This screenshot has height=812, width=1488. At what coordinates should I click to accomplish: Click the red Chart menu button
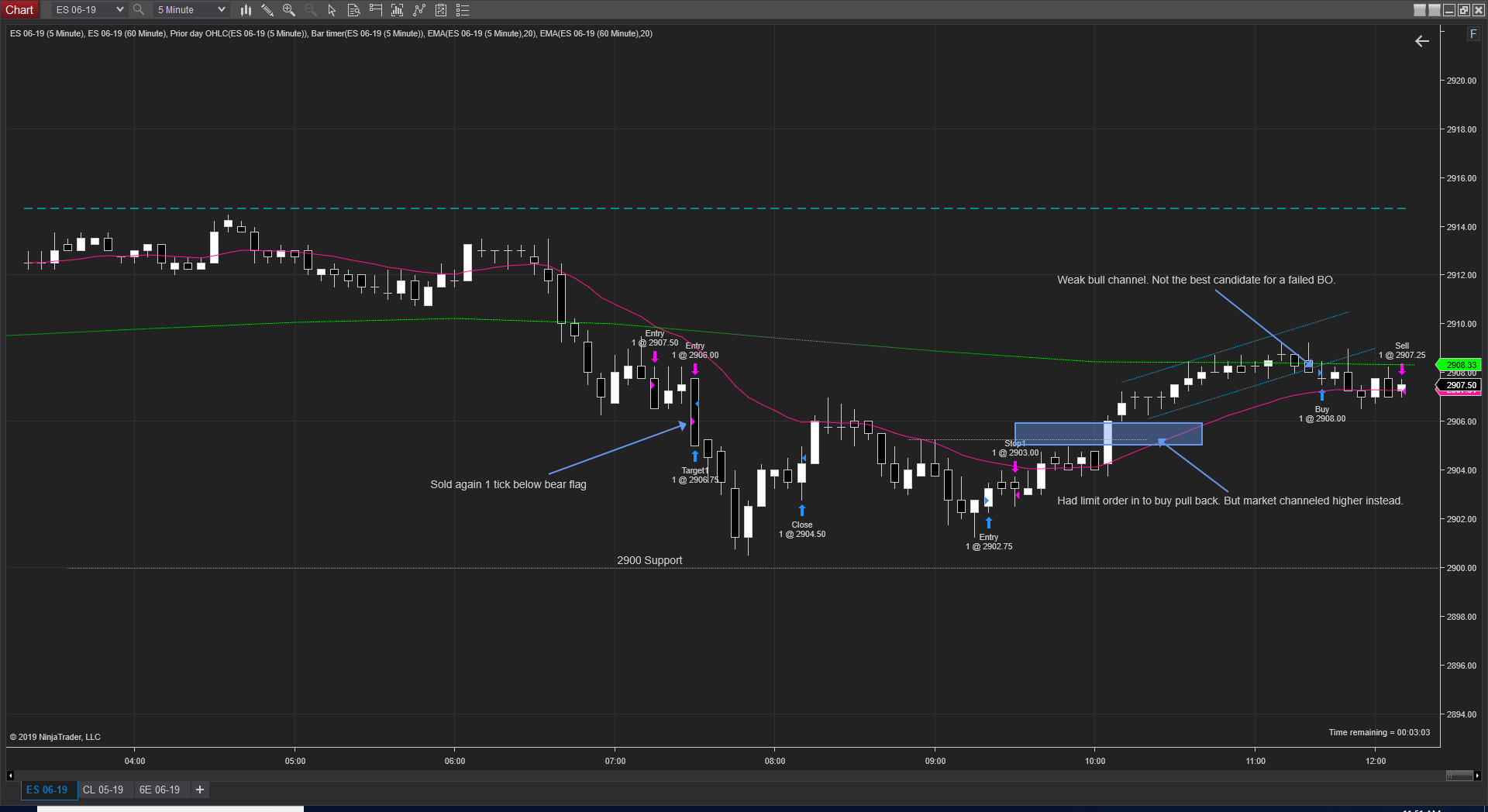coord(19,10)
